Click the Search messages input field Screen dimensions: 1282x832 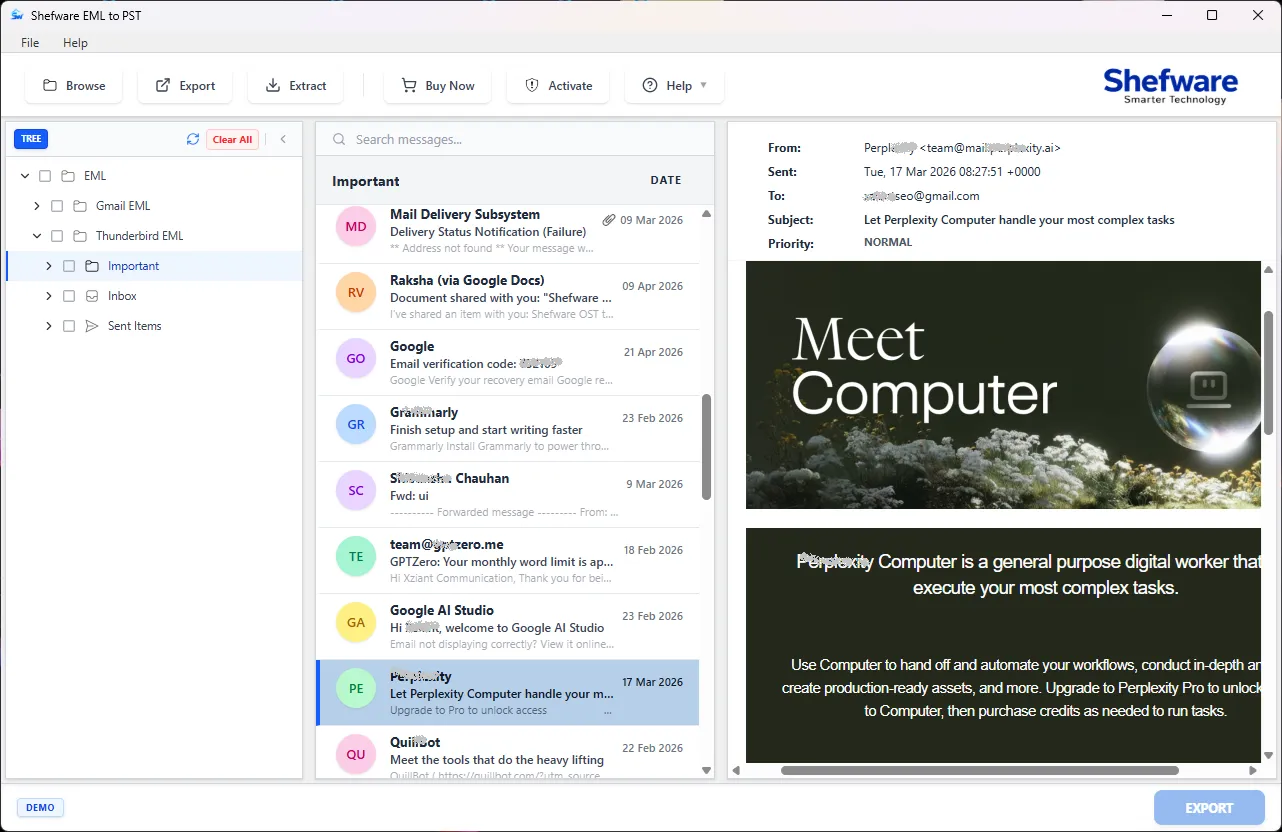[x=515, y=139]
